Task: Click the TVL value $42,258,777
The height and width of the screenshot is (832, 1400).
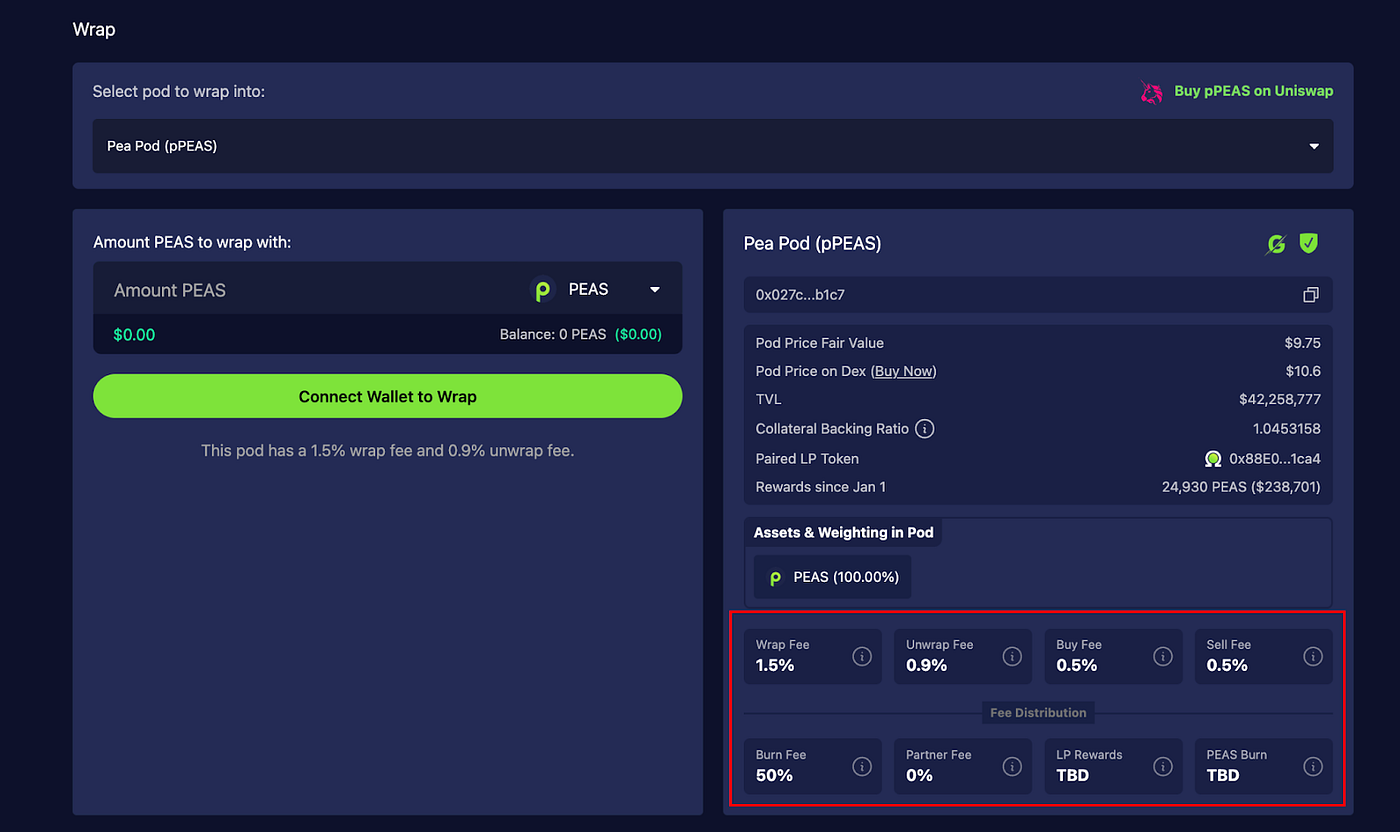Action: pyautogui.click(x=1280, y=400)
